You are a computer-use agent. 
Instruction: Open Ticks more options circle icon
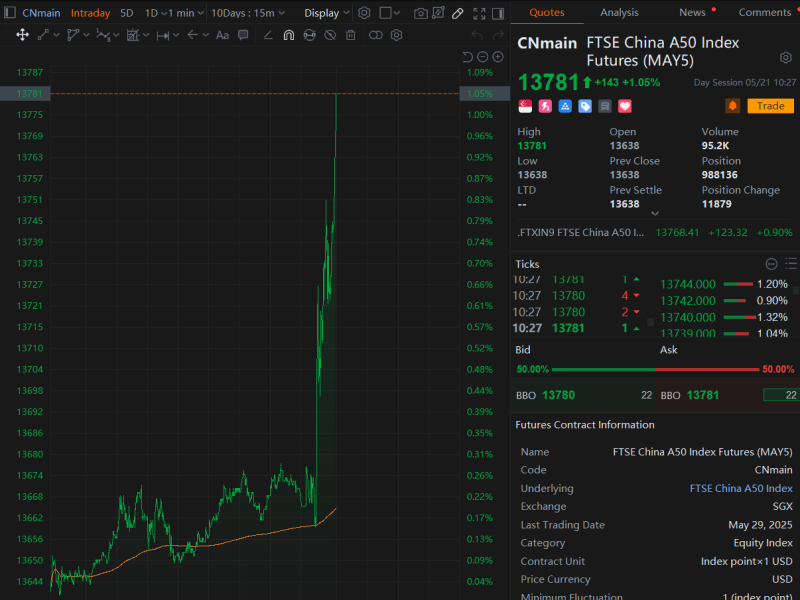(771, 264)
